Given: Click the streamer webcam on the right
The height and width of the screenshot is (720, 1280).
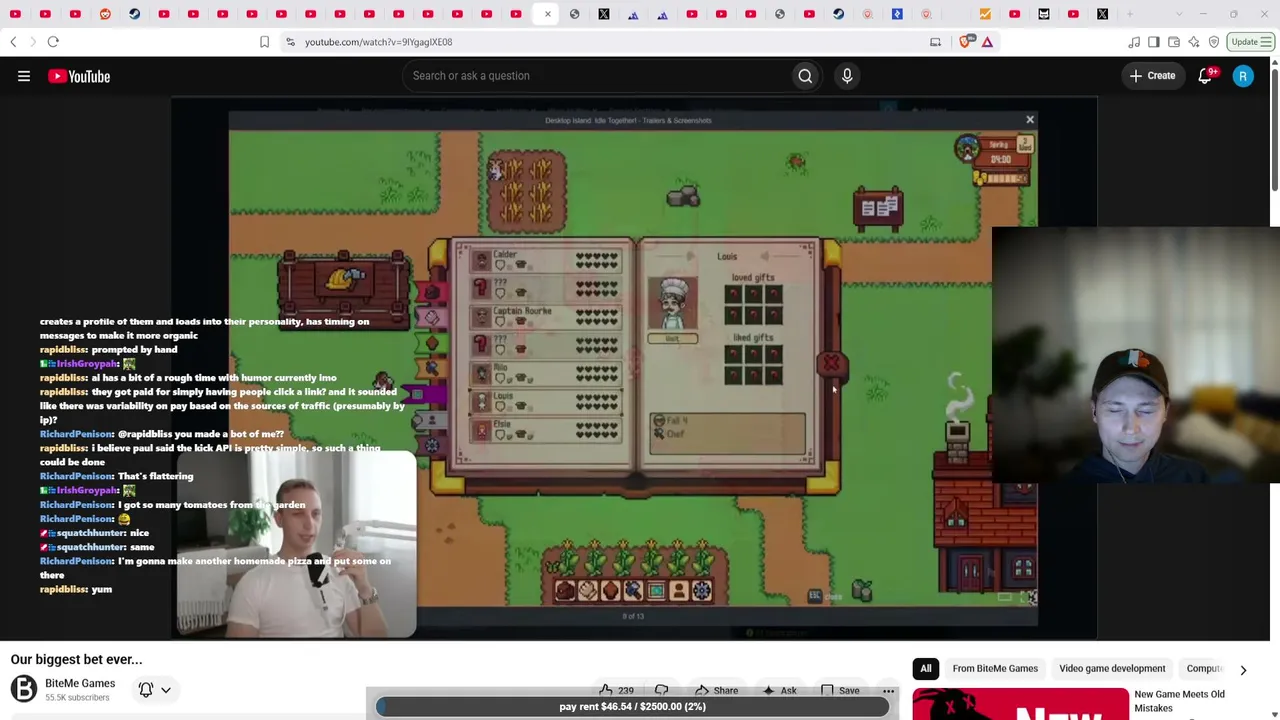Looking at the screenshot, I should (1136, 356).
